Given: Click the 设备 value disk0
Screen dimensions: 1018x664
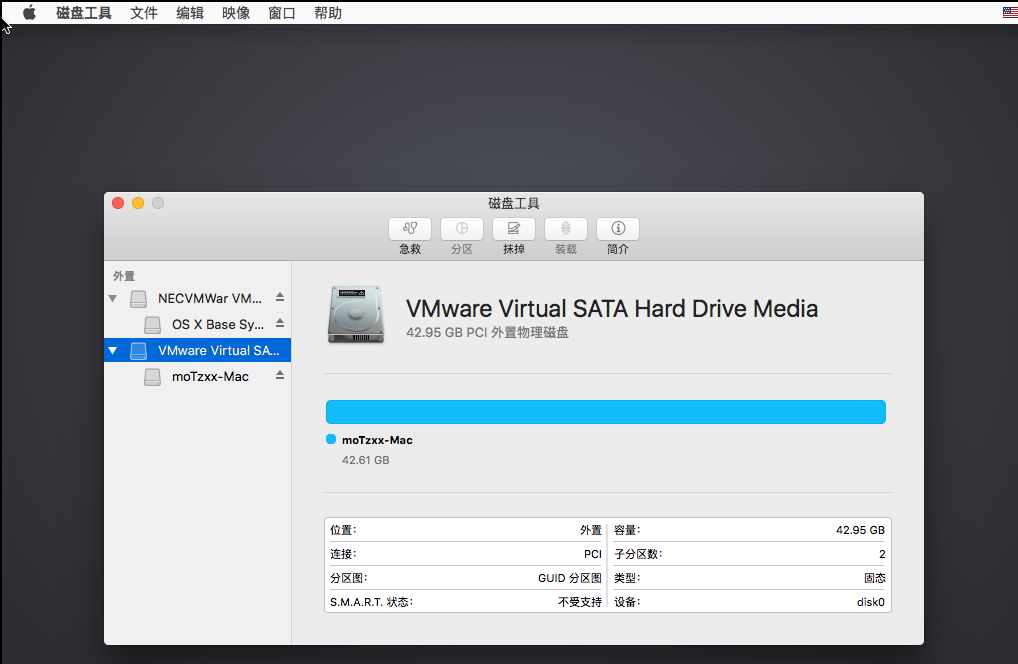Looking at the screenshot, I should tap(871, 602).
